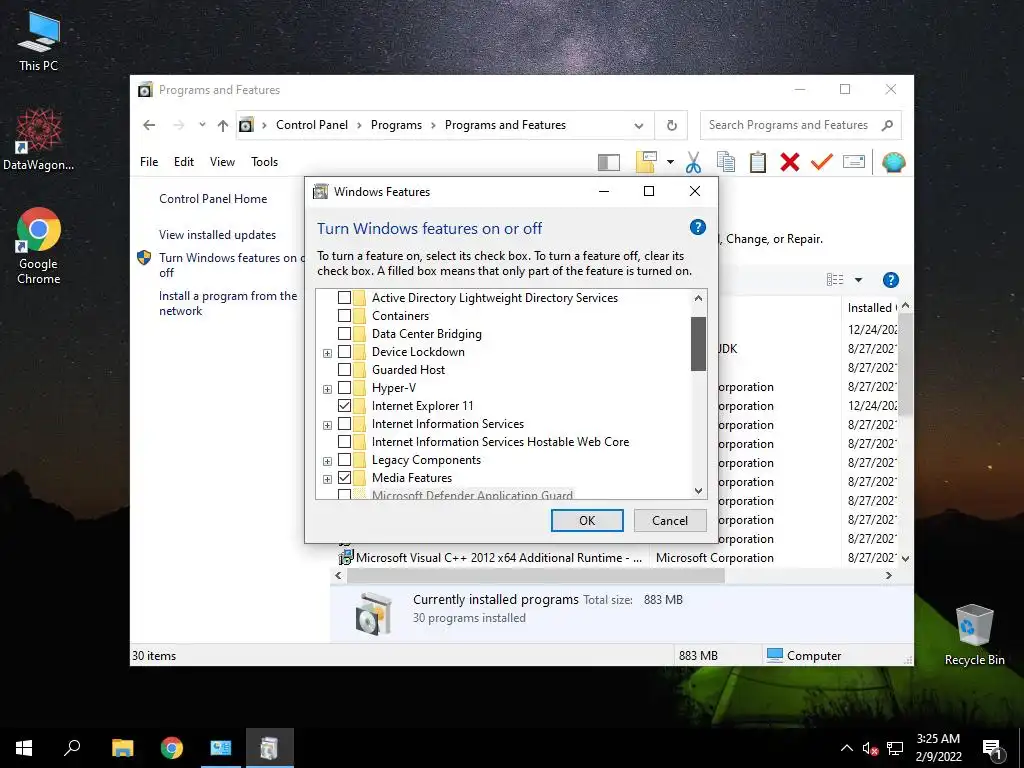
Task: Click the programs list horizontal scrollbar
Action: [x=536, y=576]
